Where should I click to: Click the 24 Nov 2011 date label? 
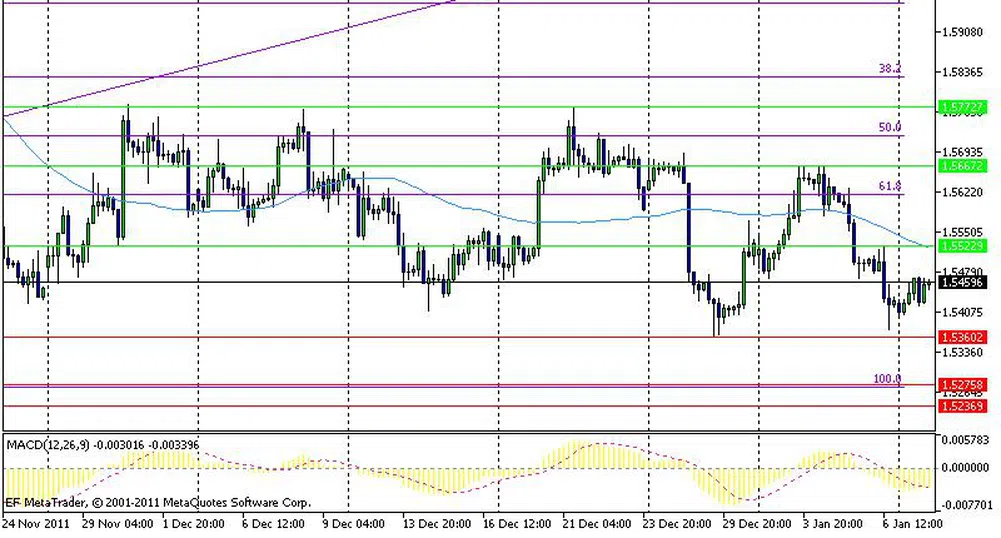point(36,523)
